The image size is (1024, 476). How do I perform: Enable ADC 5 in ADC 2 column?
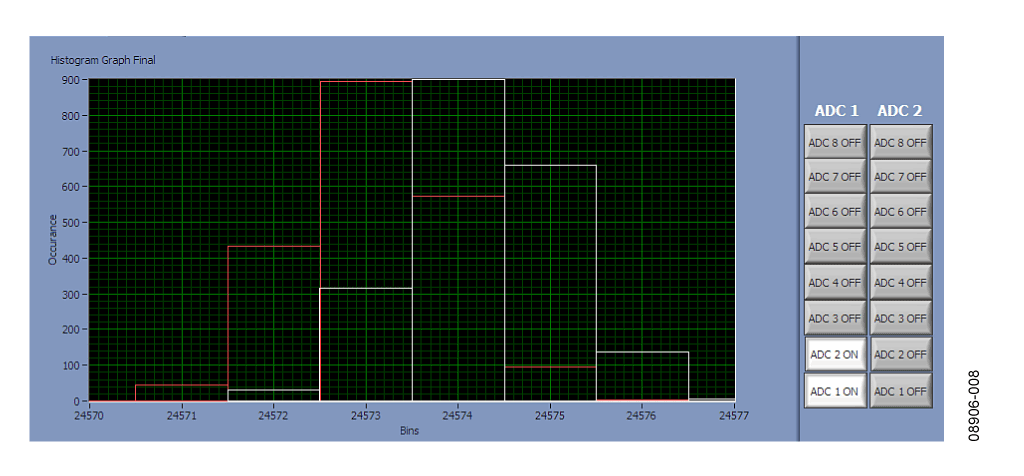pyautogui.click(x=901, y=247)
